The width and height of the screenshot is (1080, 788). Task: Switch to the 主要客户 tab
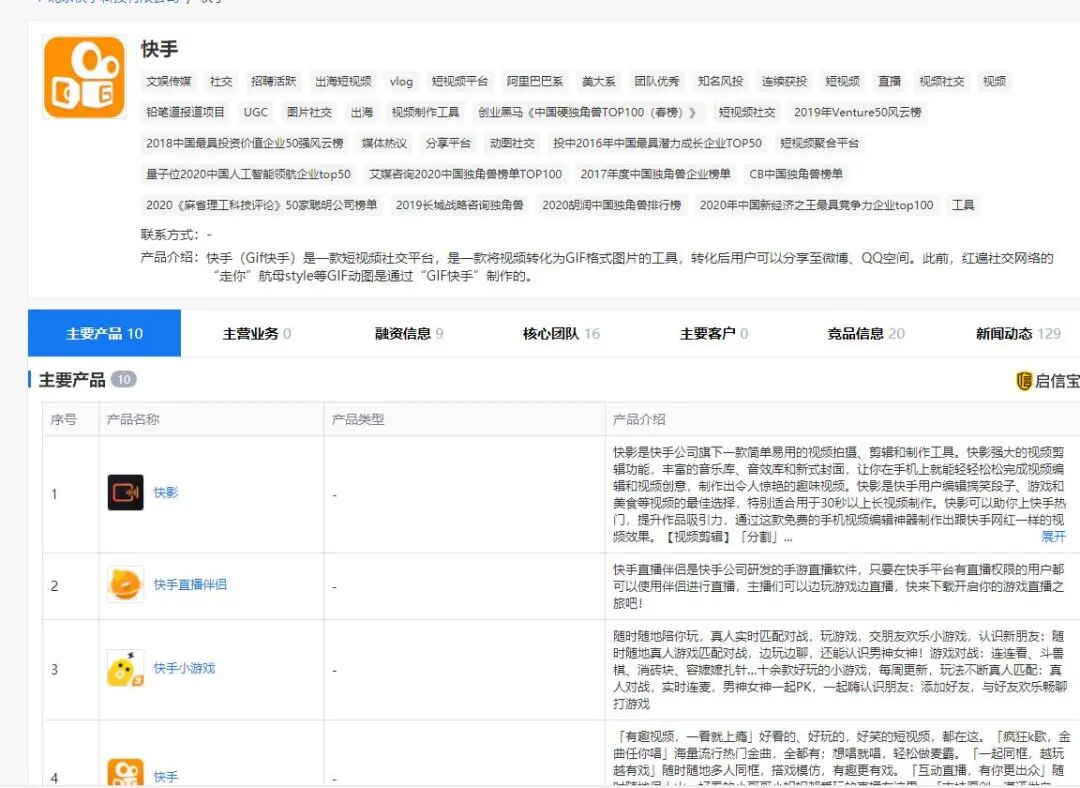coord(712,334)
